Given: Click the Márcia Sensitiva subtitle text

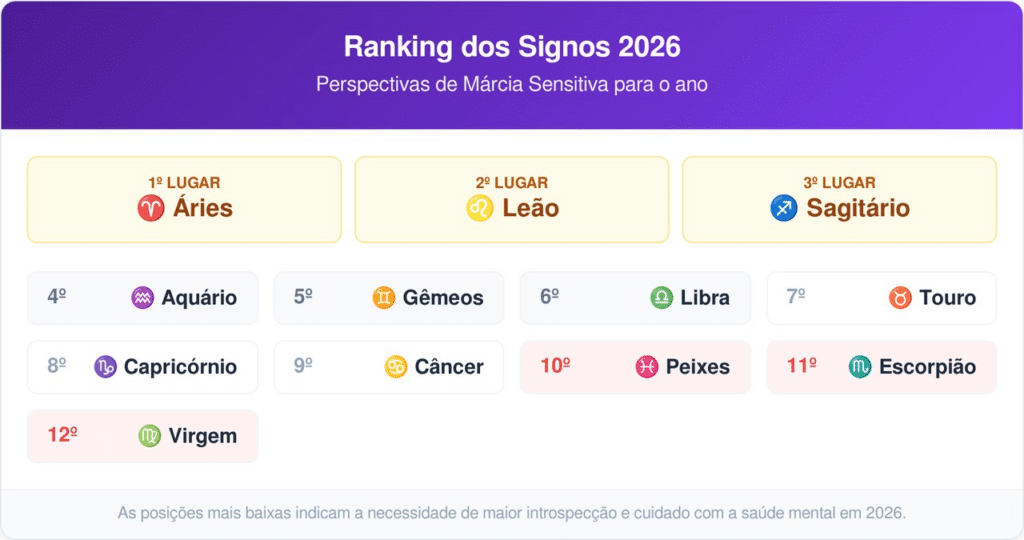Looking at the screenshot, I should point(512,85).
